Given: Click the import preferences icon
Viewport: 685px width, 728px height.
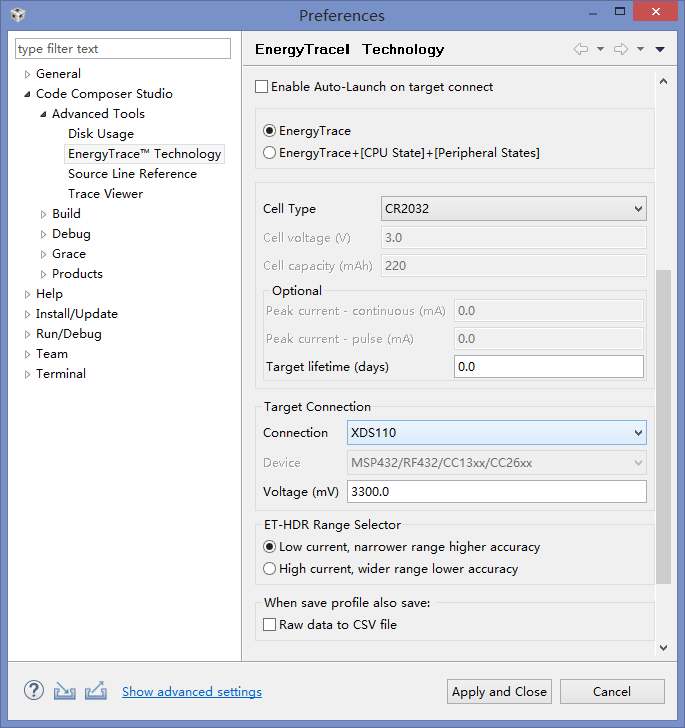Looking at the screenshot, I should [x=65, y=691].
